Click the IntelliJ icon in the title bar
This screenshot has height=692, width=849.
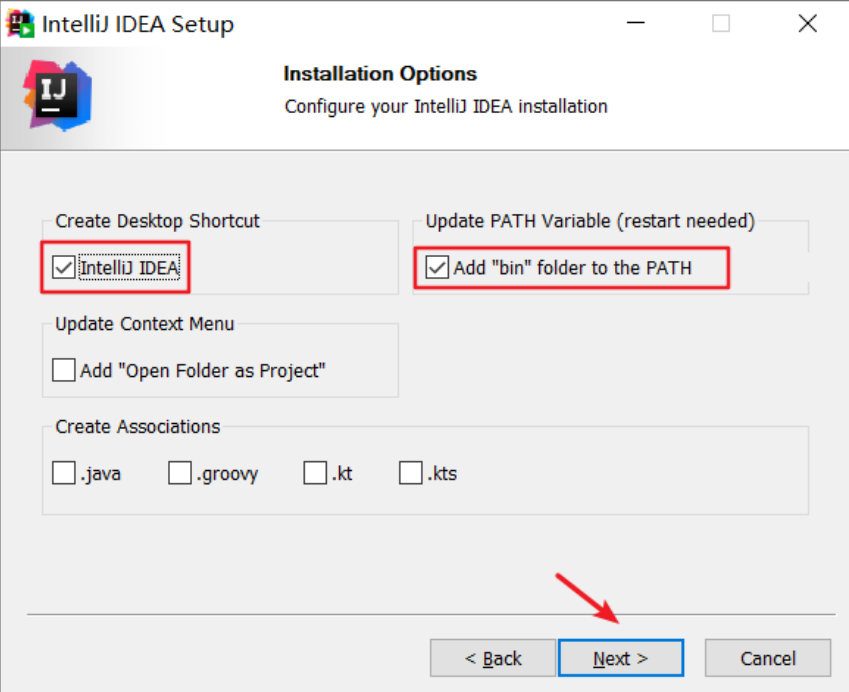20,24
